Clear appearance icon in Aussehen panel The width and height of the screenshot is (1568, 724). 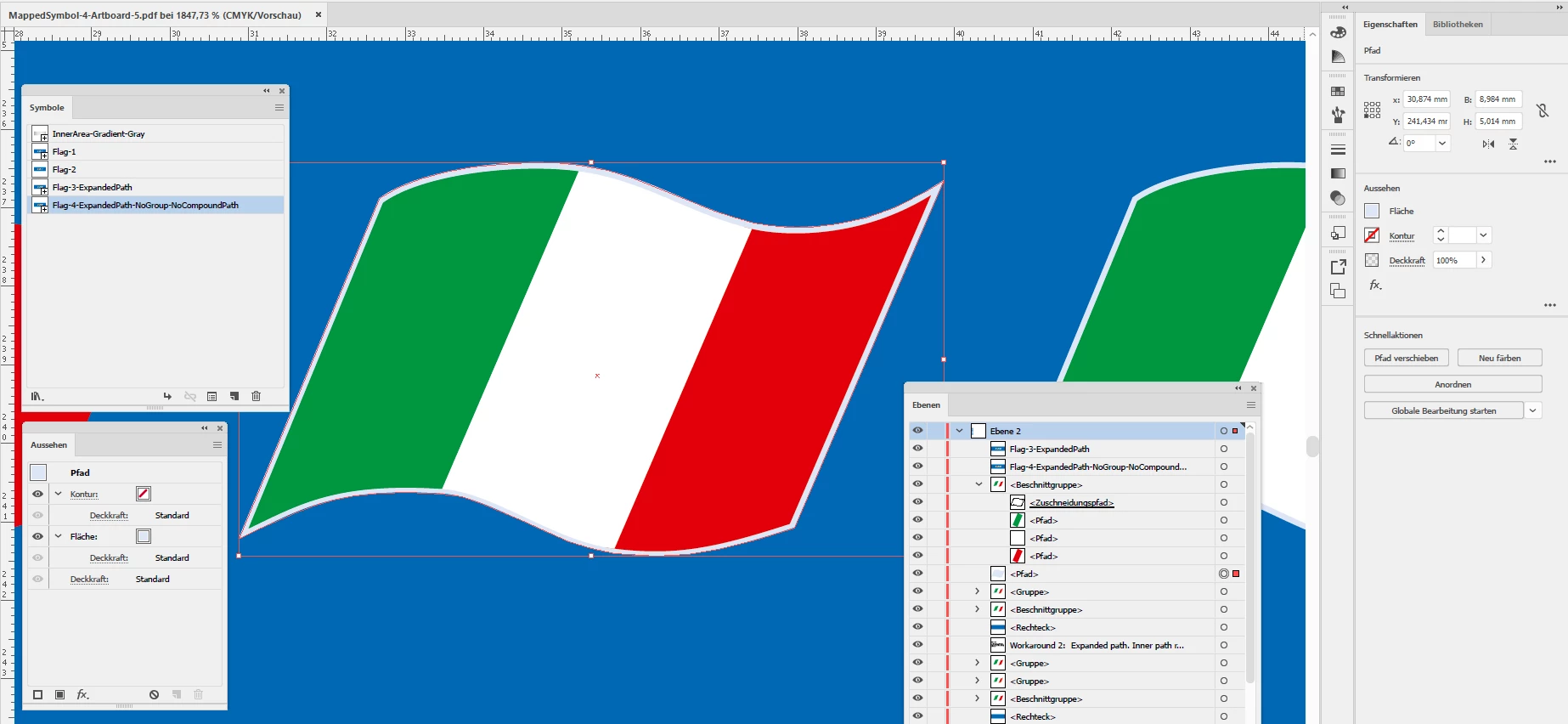154,694
